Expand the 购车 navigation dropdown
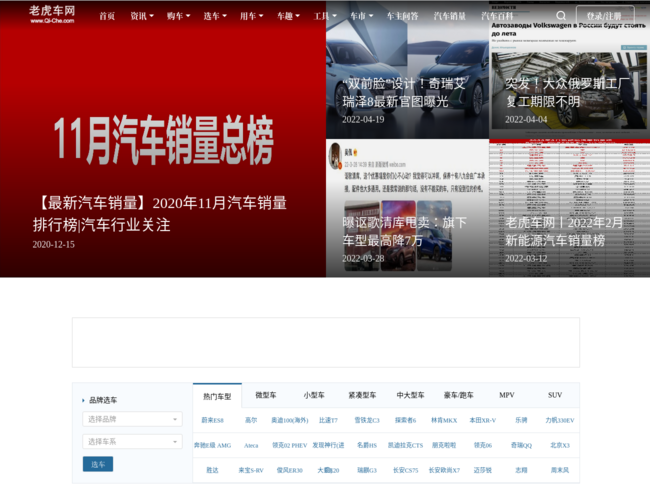This screenshot has height=500, width=650. (x=178, y=16)
